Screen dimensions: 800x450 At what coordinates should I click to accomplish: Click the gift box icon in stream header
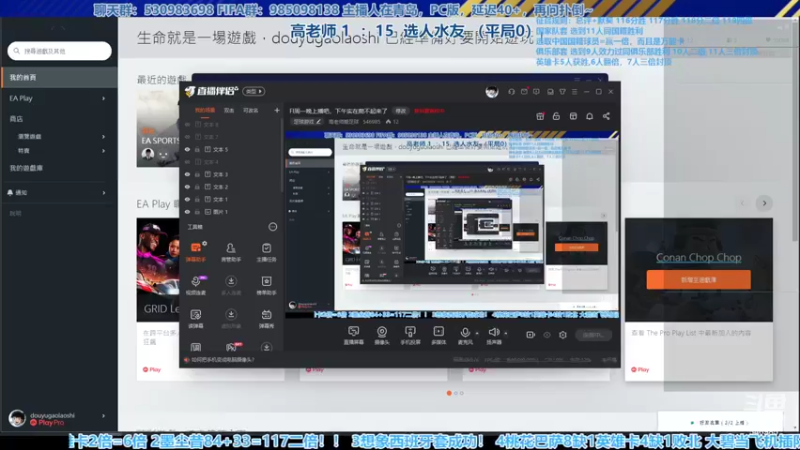[x=540, y=116]
